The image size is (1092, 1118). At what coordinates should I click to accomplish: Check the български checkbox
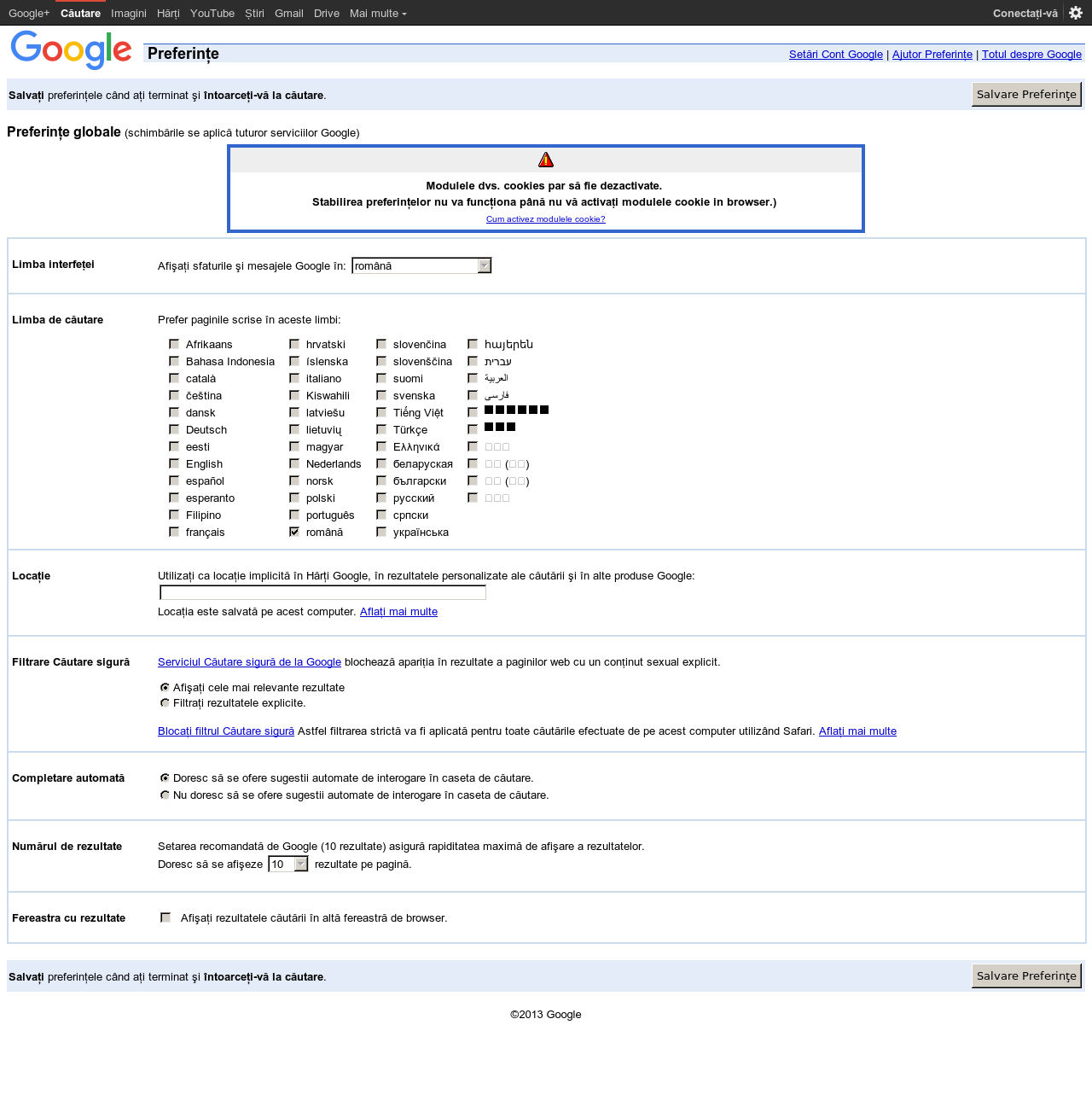[x=381, y=480]
